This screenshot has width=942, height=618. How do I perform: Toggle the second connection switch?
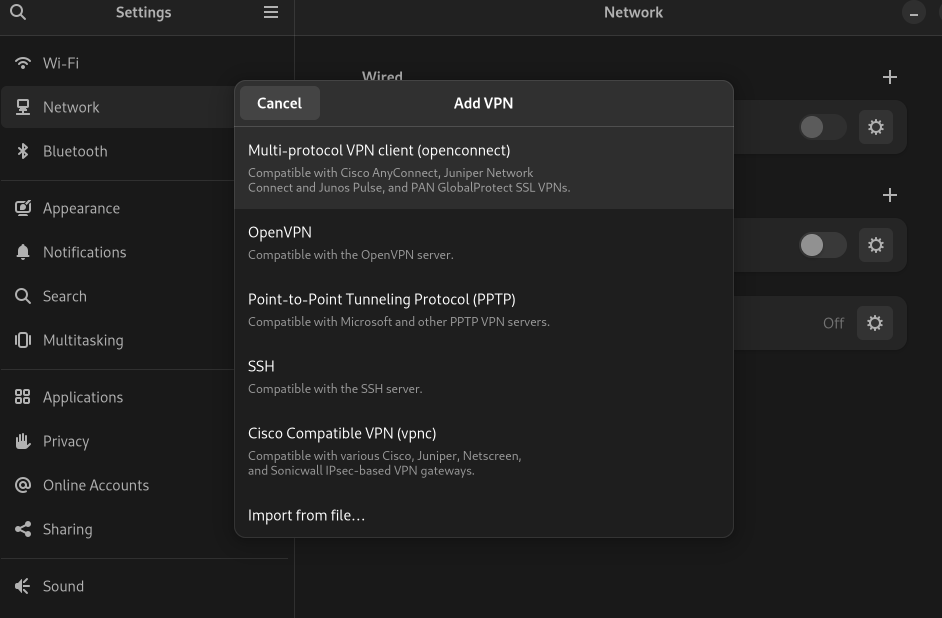(822, 245)
